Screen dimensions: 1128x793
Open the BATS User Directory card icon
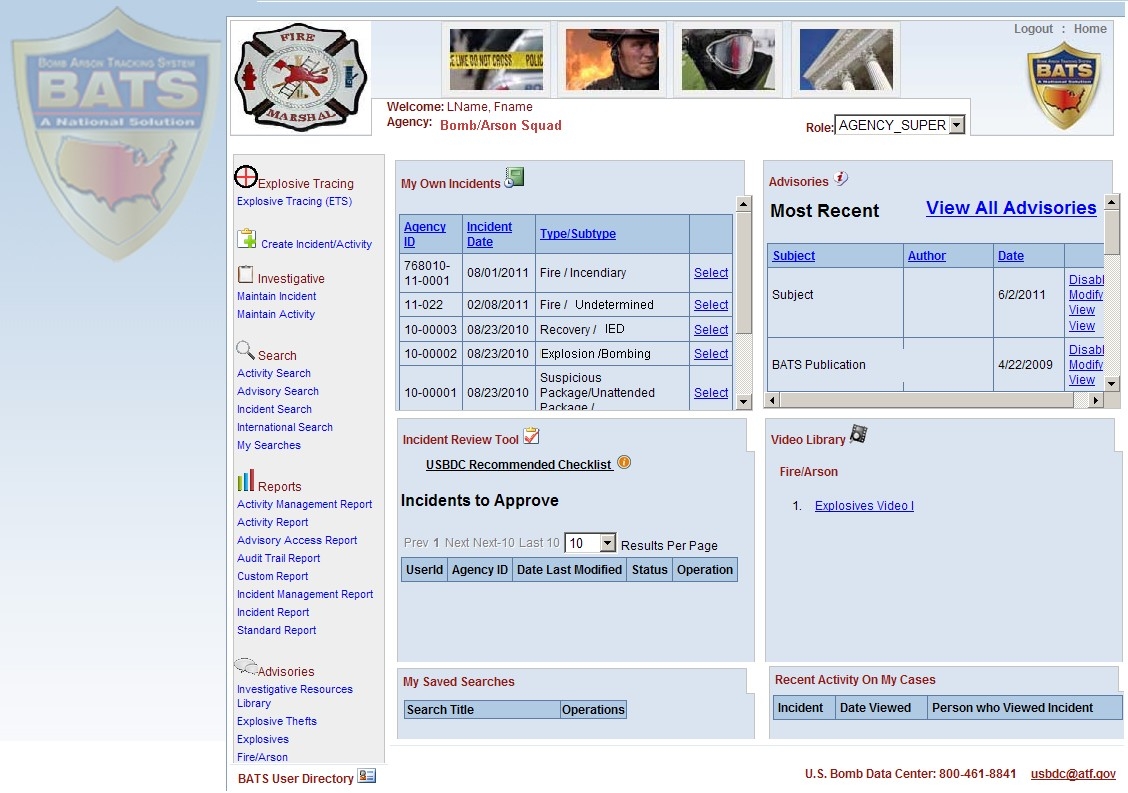[x=367, y=776]
